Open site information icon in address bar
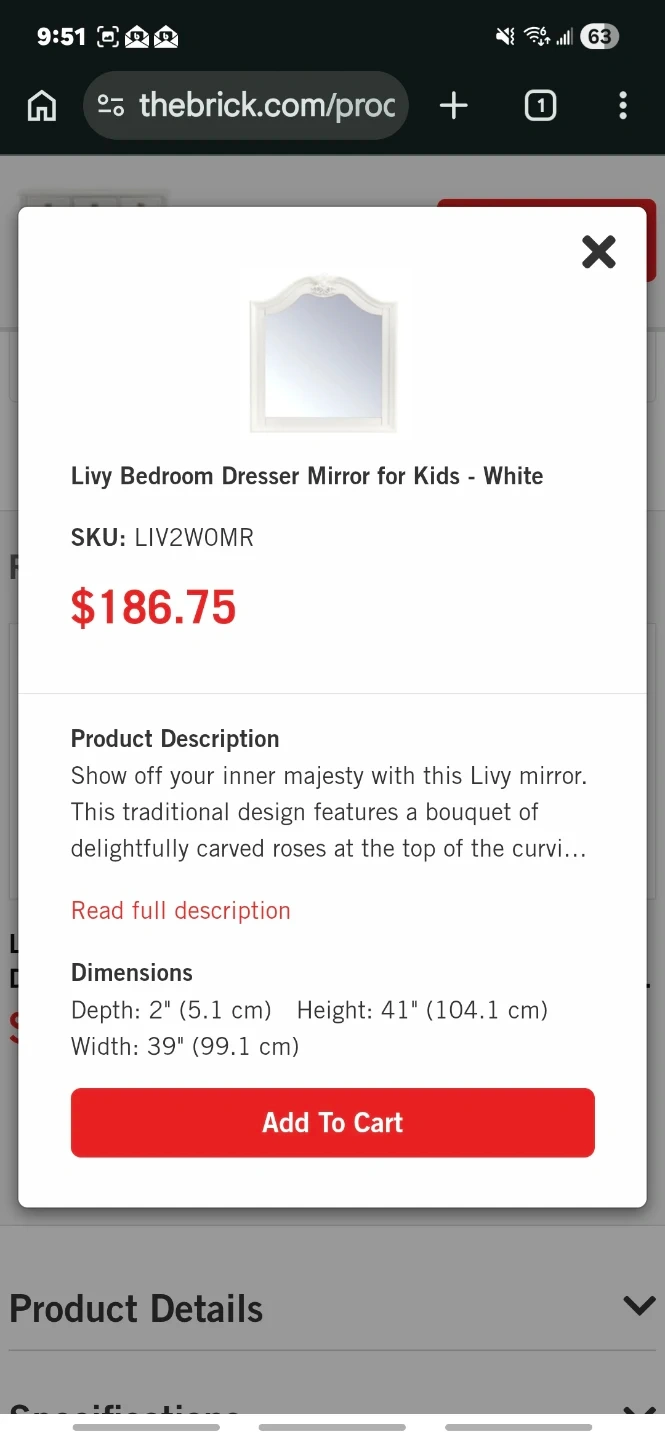 click(x=111, y=105)
